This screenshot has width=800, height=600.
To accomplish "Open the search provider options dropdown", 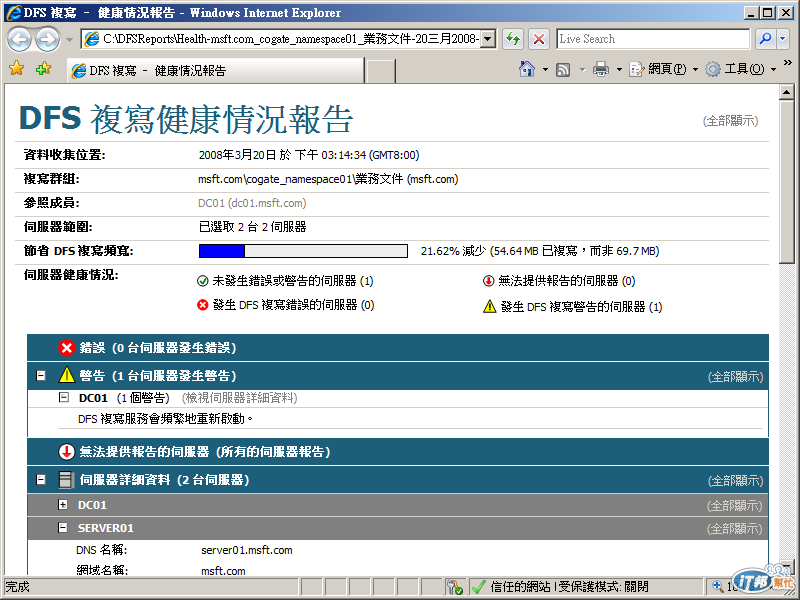I will [x=783, y=39].
